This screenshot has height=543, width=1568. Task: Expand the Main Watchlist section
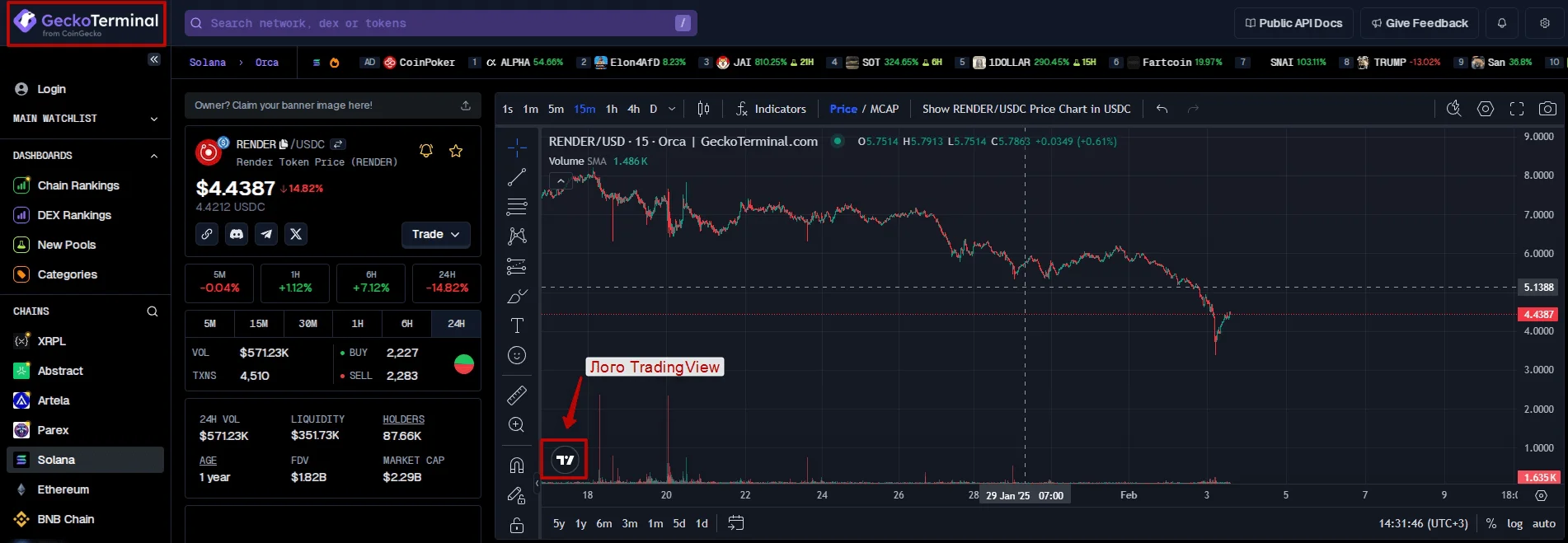pyautogui.click(x=153, y=119)
